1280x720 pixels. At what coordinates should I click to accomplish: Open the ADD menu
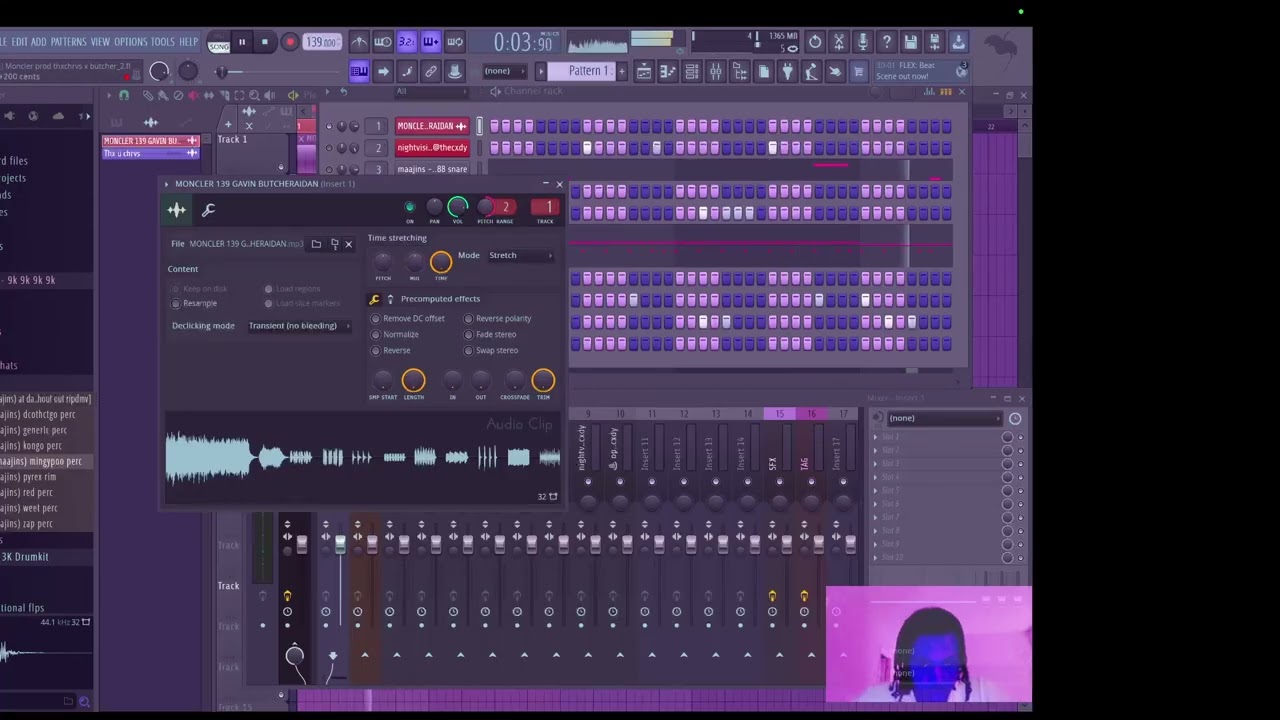click(x=39, y=42)
